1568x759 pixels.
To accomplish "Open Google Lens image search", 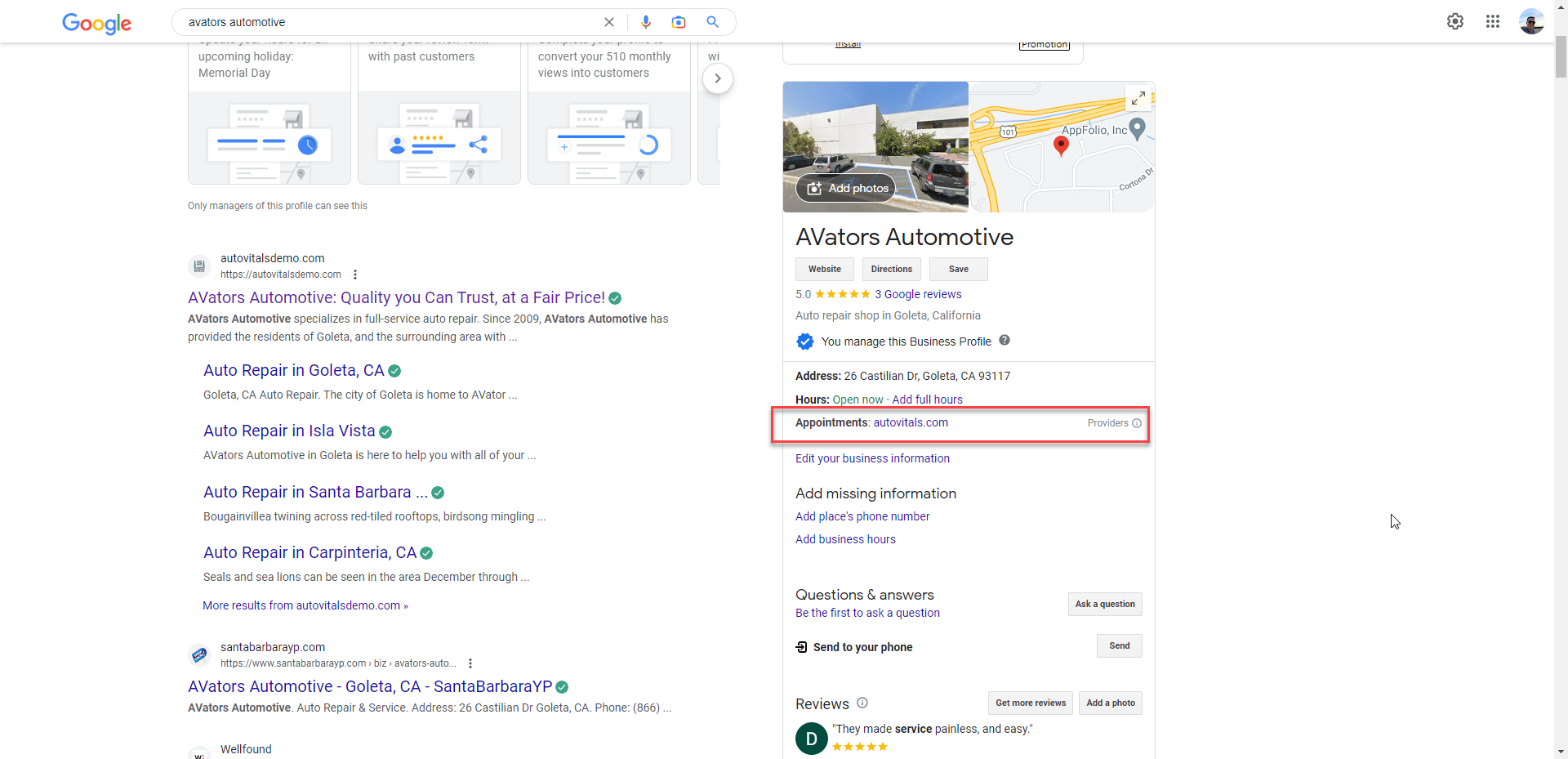I will coord(679,22).
